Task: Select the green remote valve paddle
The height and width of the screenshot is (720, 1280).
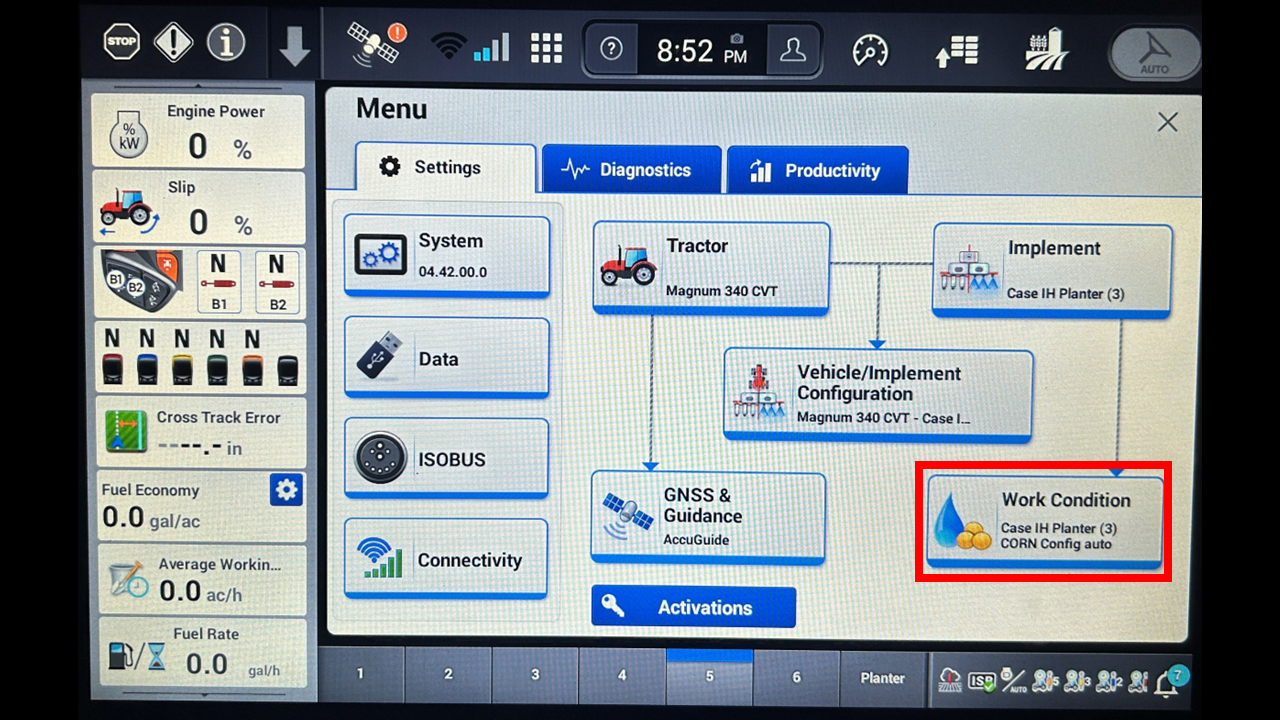Action: [x=217, y=369]
